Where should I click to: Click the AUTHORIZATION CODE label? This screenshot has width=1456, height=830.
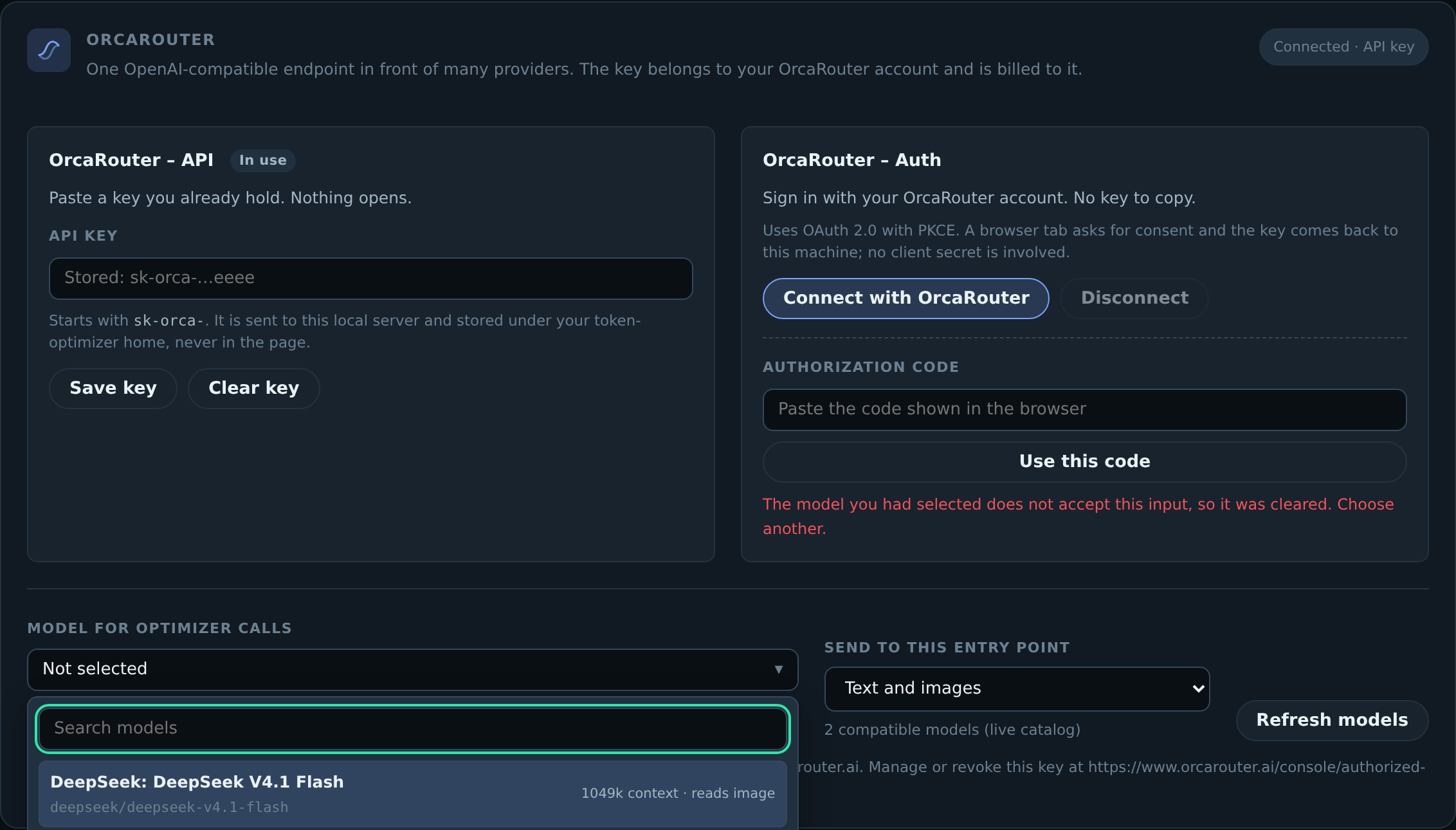pos(861,367)
